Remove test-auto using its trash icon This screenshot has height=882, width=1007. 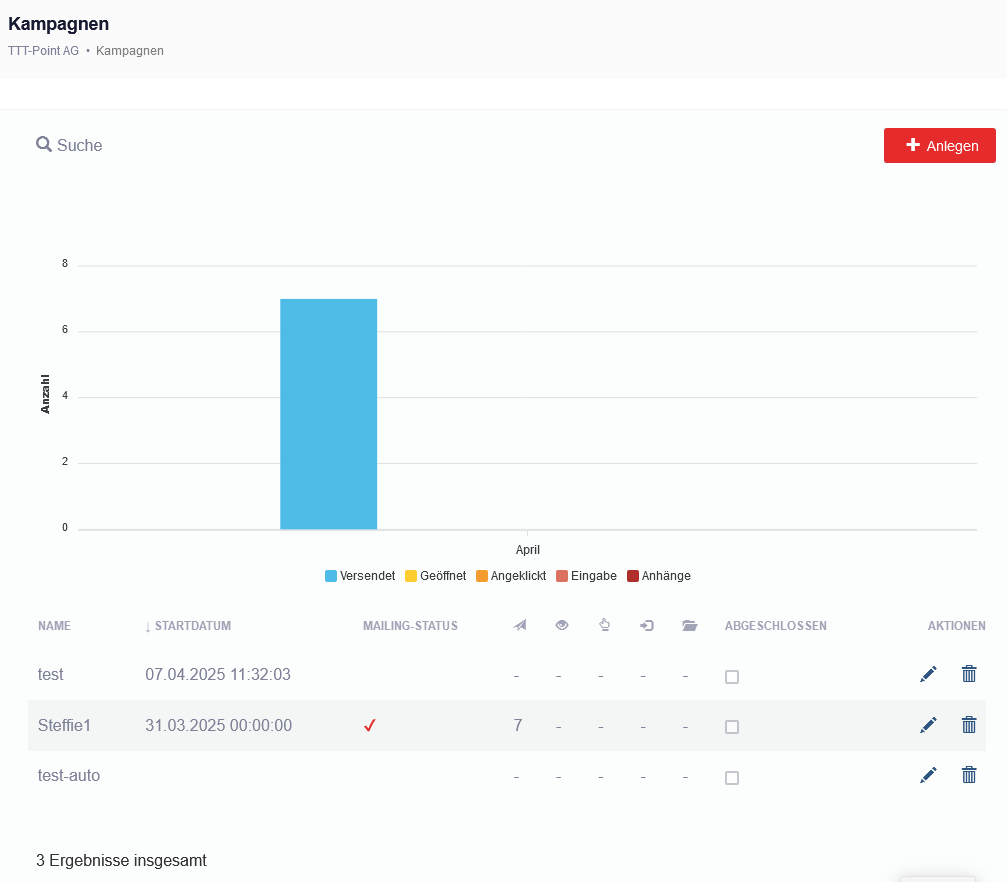pos(968,775)
